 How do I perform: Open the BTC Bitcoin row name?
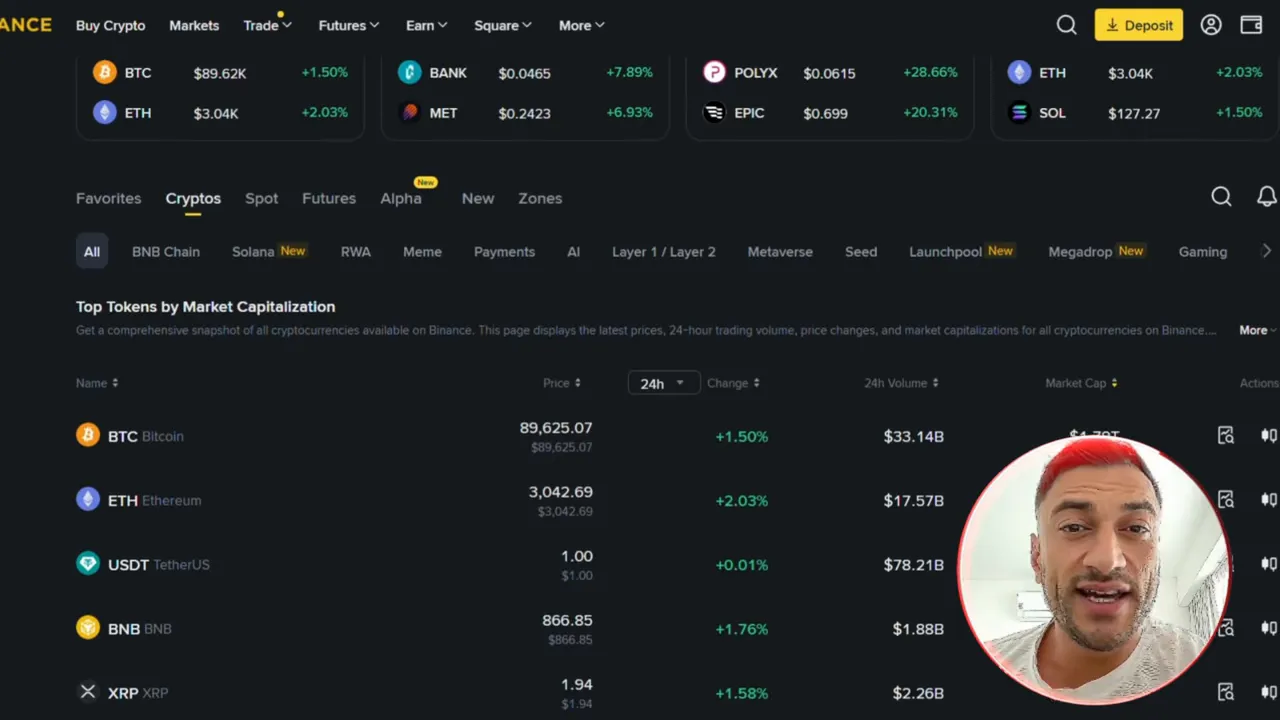(x=145, y=436)
